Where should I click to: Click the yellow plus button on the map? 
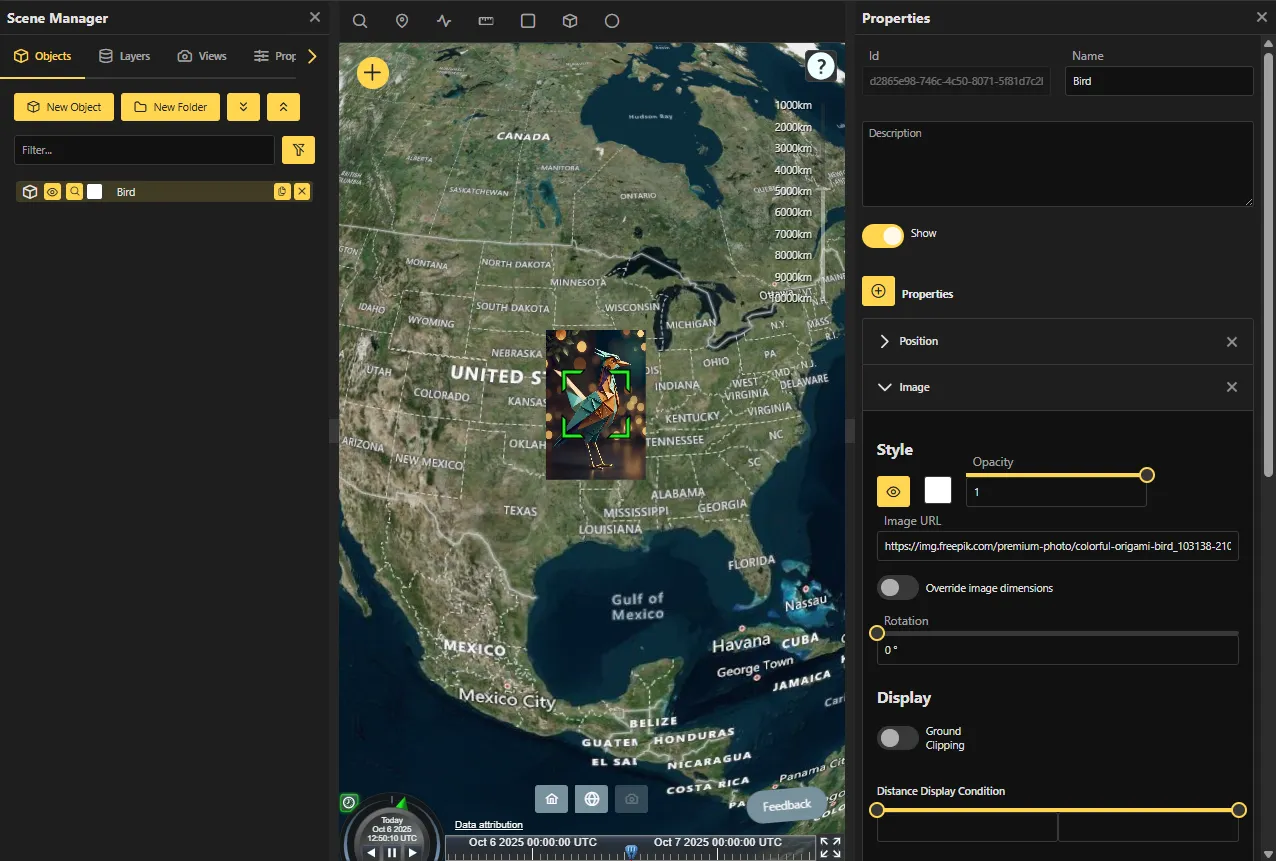pyautogui.click(x=373, y=72)
